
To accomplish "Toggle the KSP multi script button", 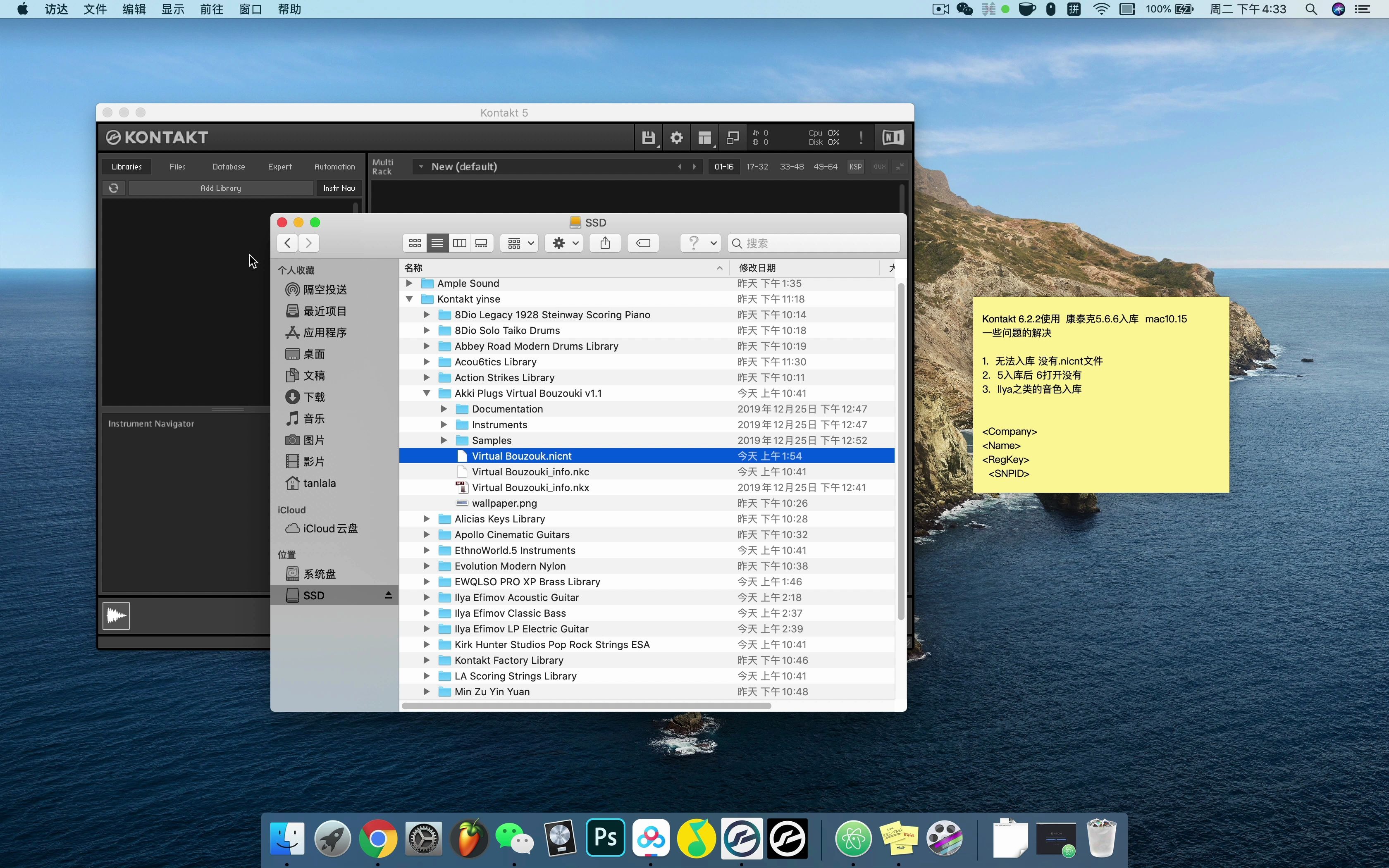I will pos(855,167).
